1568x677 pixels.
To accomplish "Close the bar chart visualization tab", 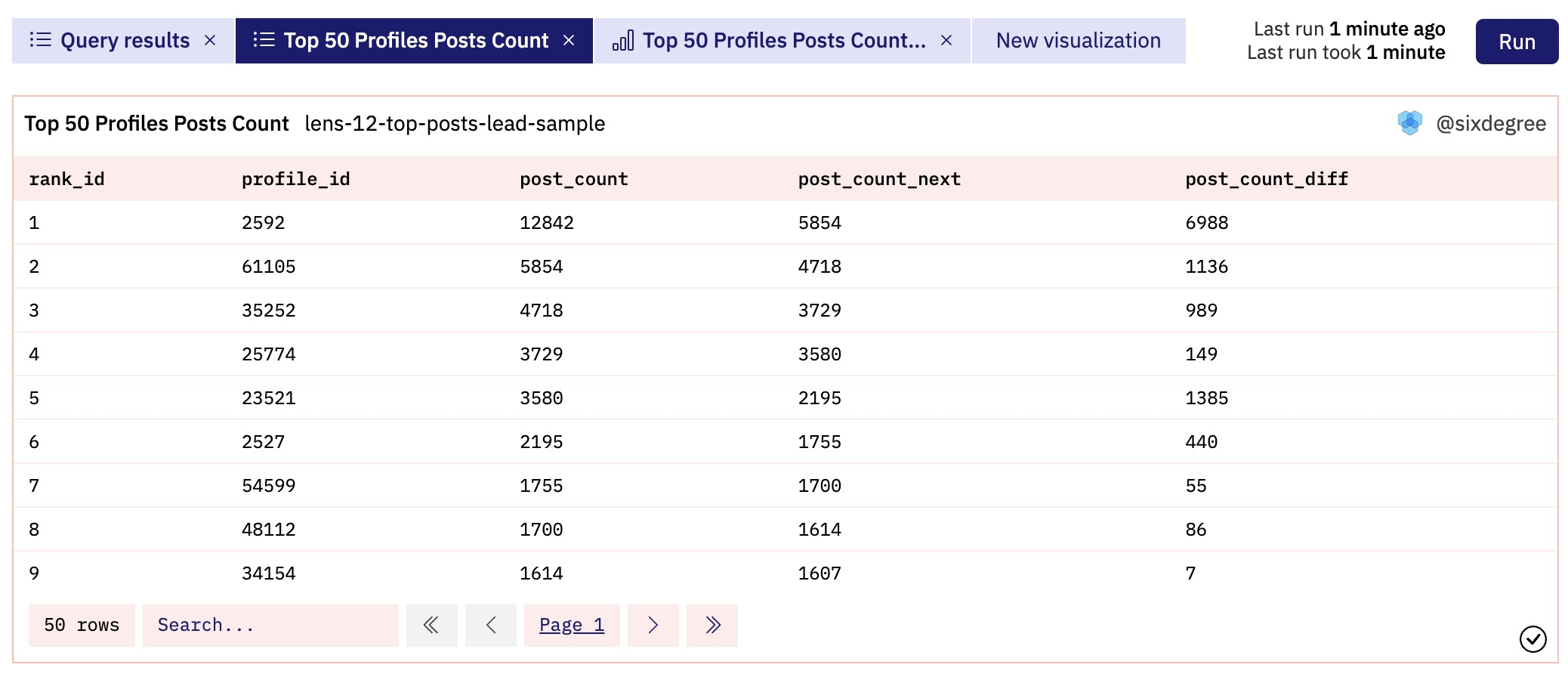I will [946, 41].
